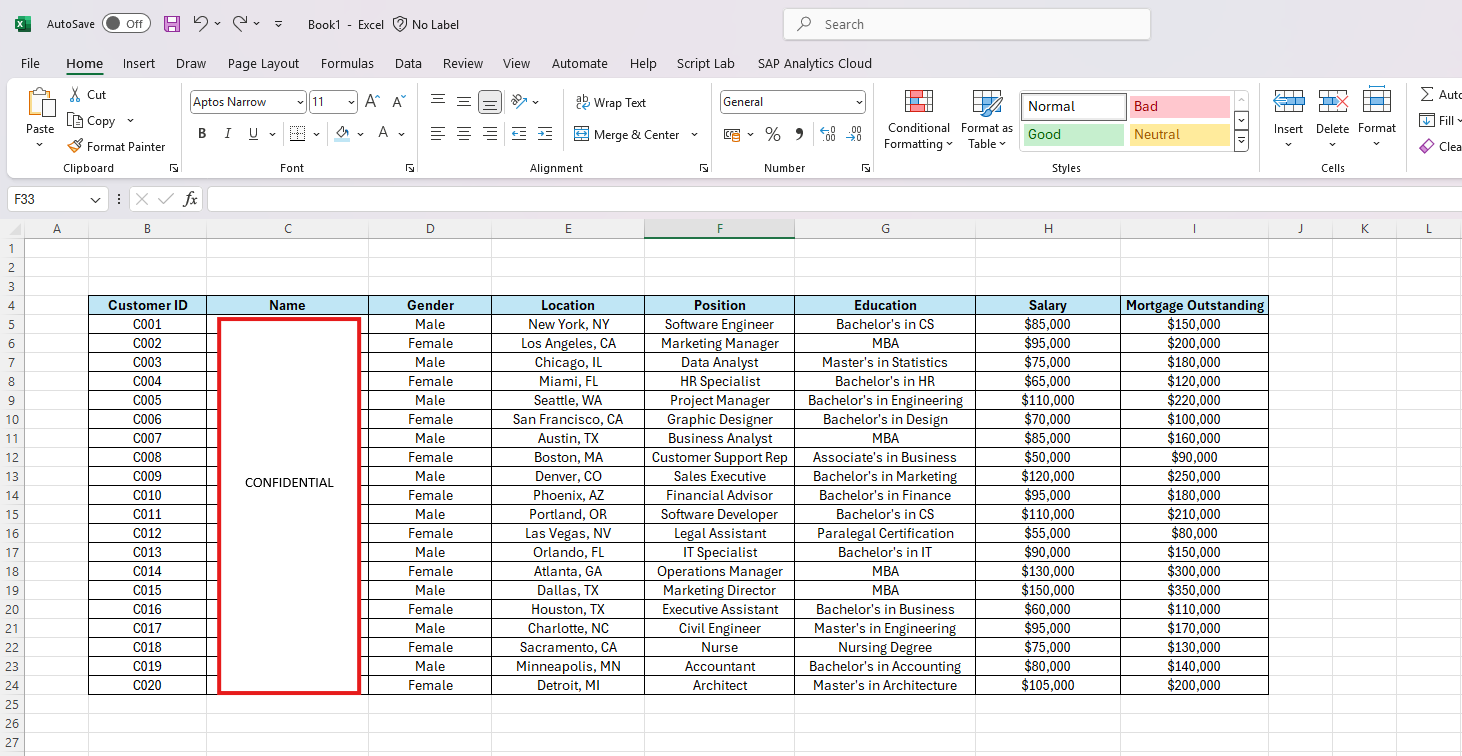Open the Formulas tab
1462x756 pixels.
click(x=347, y=63)
